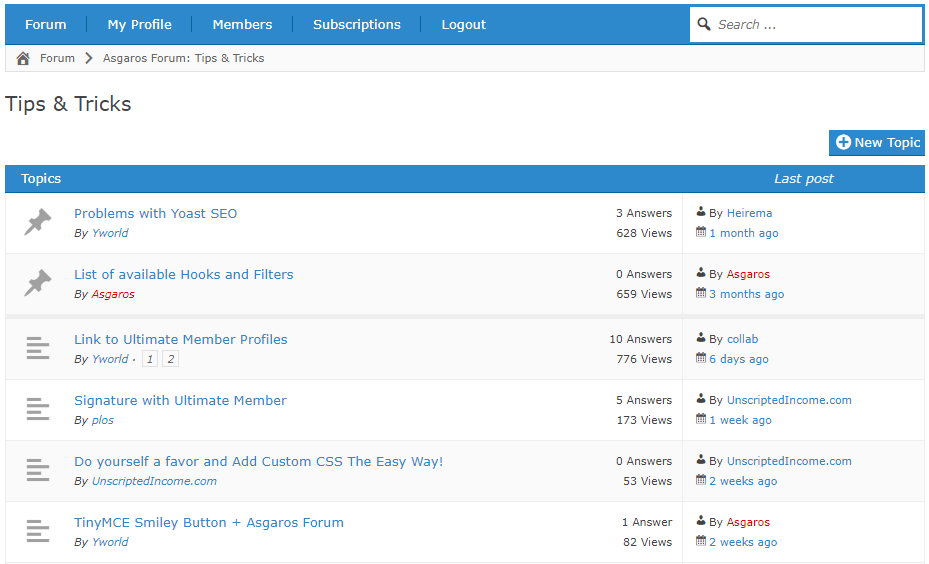This screenshot has height=564, width=929.
Task: Open the author link plos
Action: 102,420
